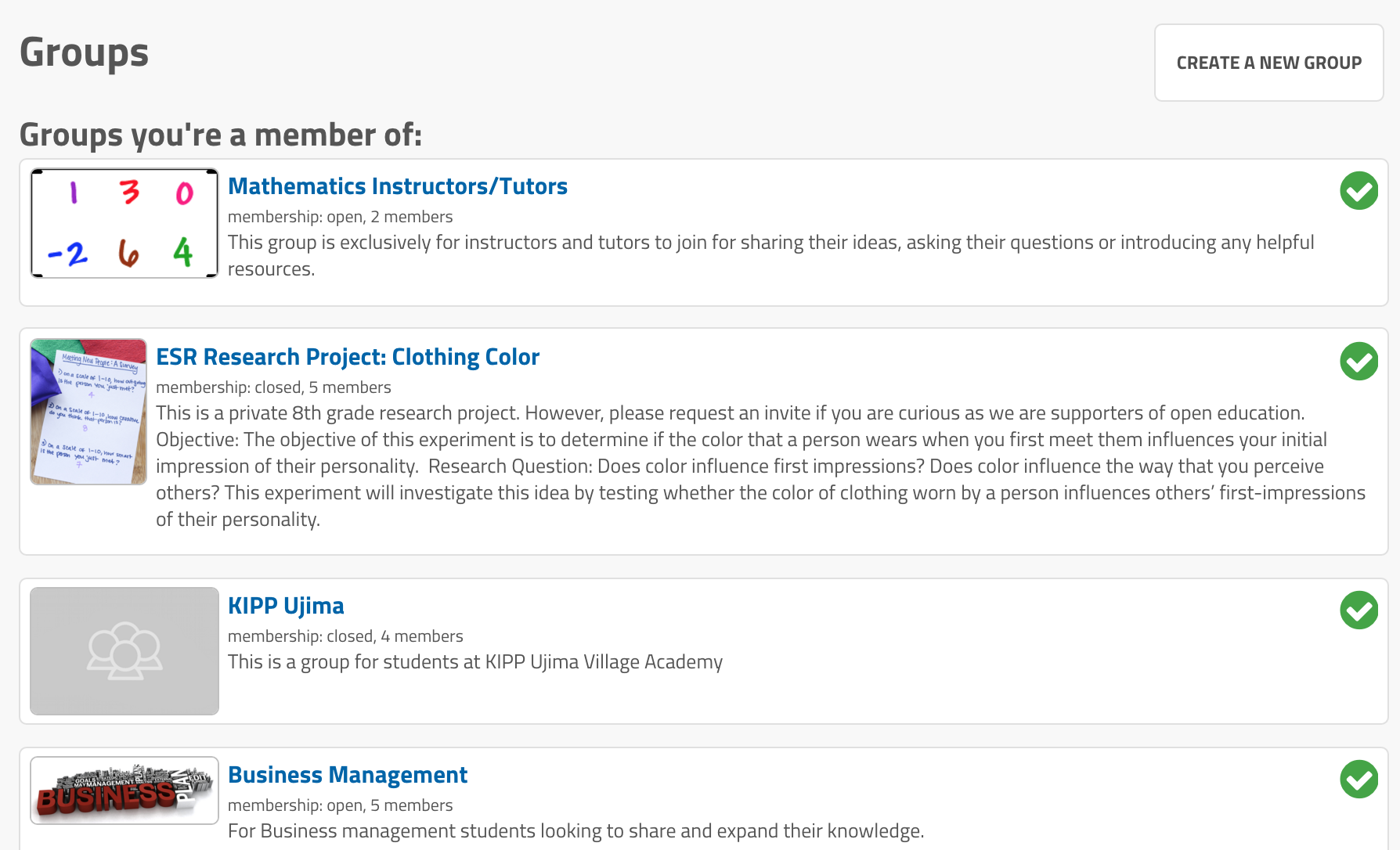Create a new group
This screenshot has width=1400, height=850.
[1268, 63]
